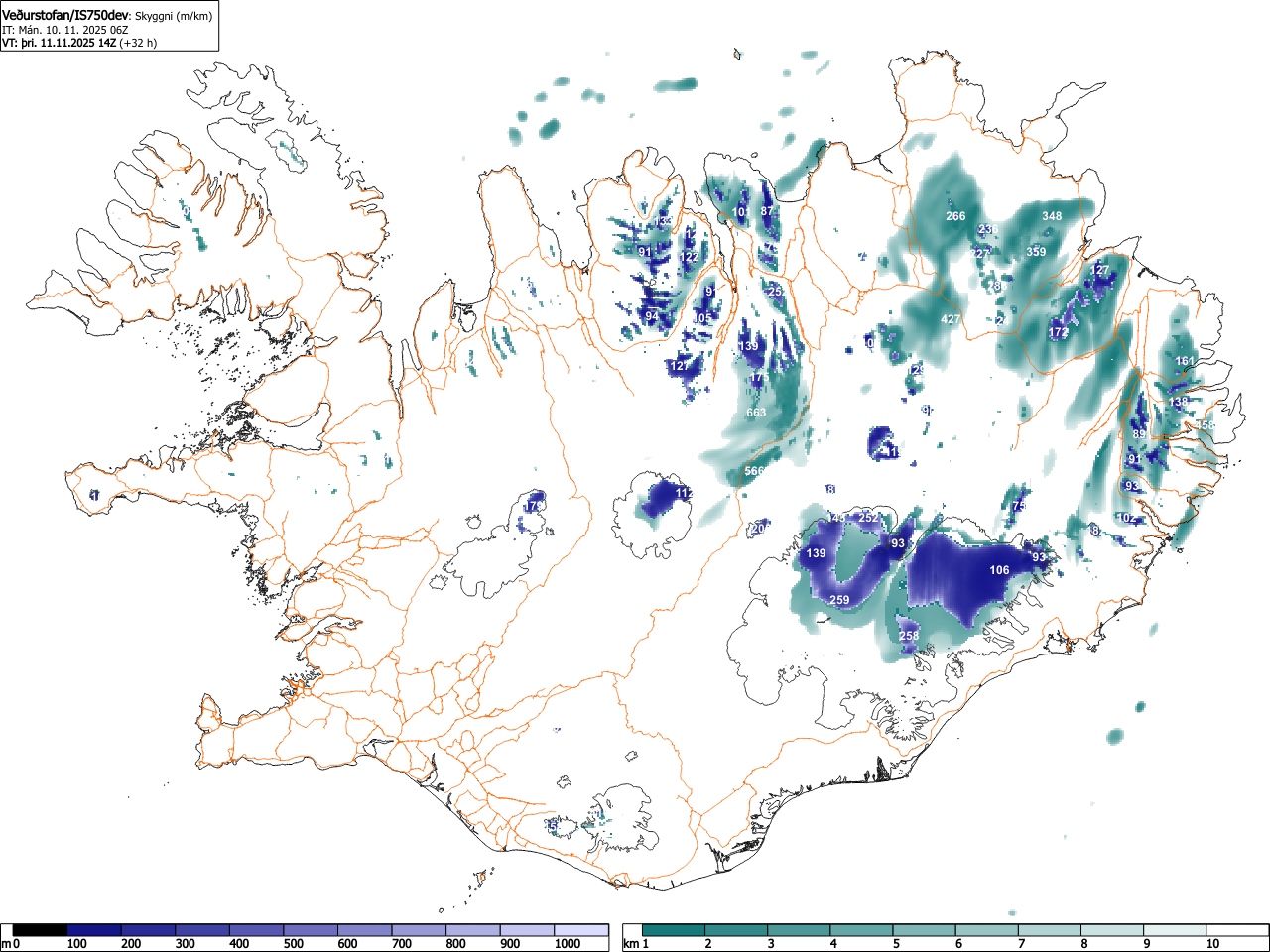The height and width of the screenshot is (952, 1270).
Task: Click the 1–2 km dark teal swatch
Action: click(675, 930)
